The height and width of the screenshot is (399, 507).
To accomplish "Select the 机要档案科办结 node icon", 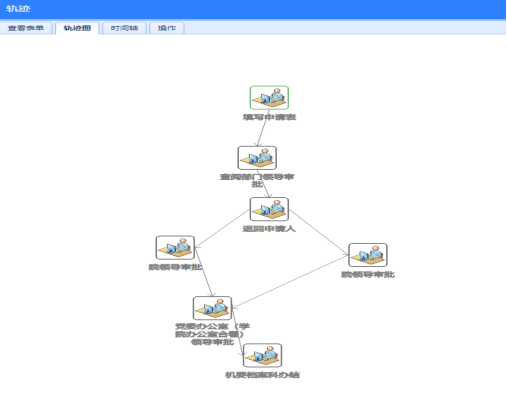I will coord(262,356).
